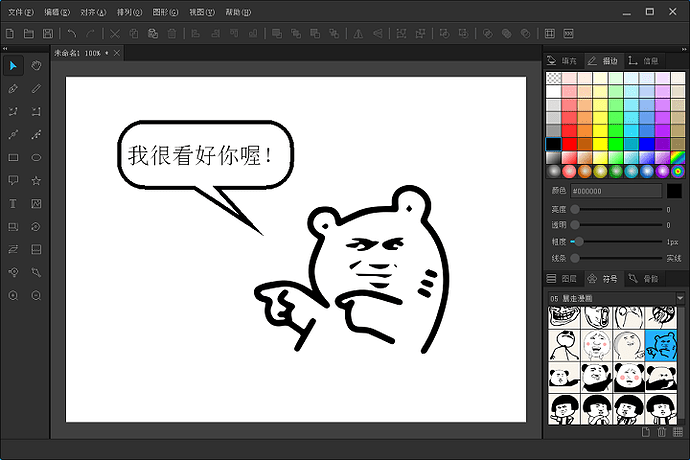
Task: Click the open folder toolbar icon
Action: [x=29, y=33]
